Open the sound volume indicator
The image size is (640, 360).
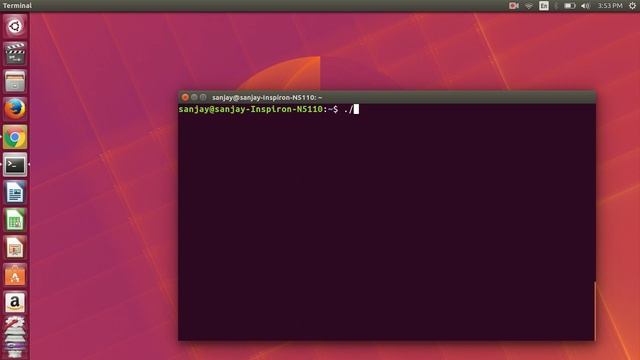tap(585, 6)
